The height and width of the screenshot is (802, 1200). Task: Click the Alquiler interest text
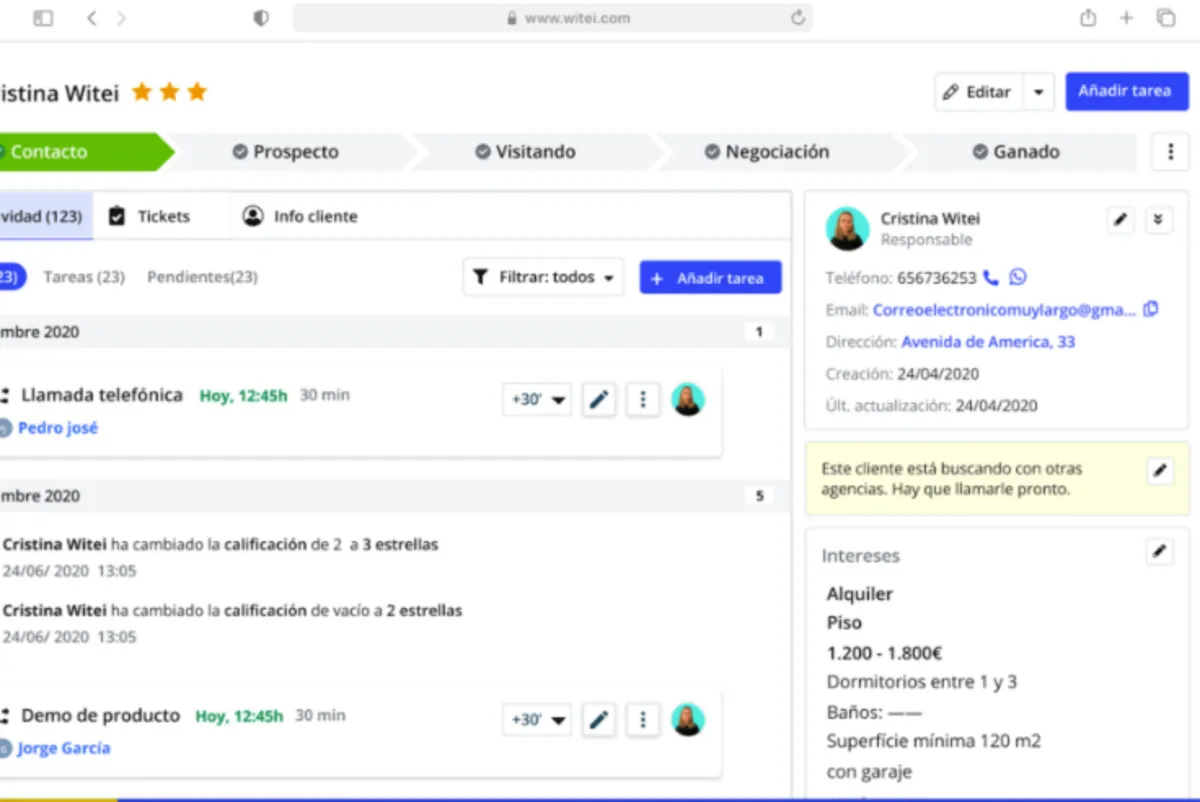click(860, 594)
